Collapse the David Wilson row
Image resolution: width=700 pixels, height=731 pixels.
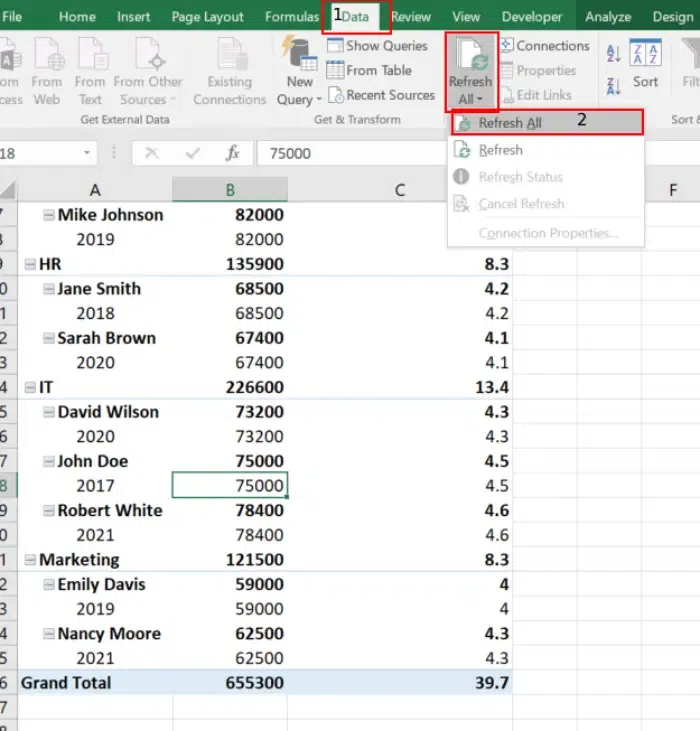(48, 412)
